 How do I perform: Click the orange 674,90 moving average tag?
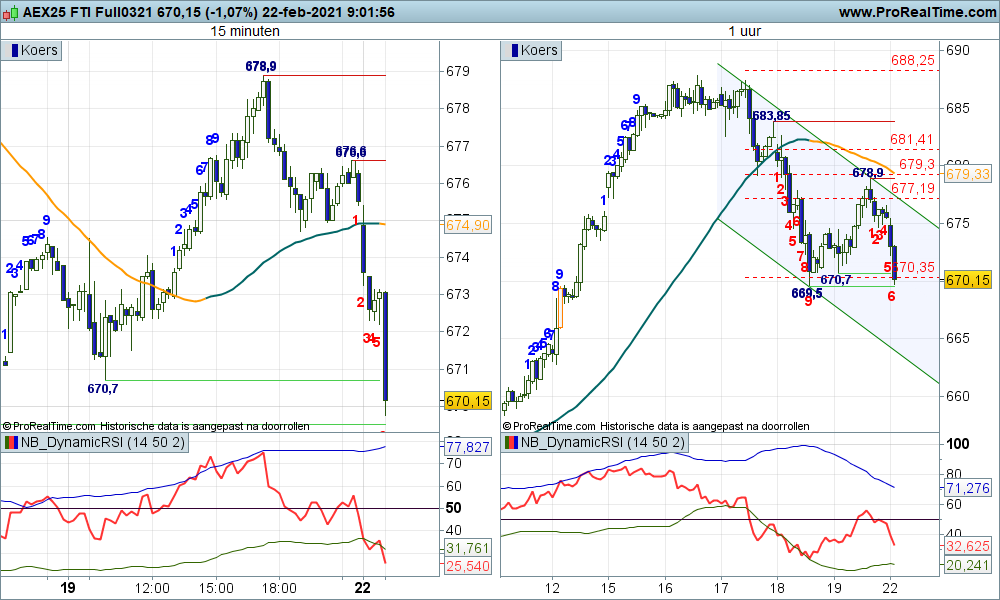[x=468, y=224]
